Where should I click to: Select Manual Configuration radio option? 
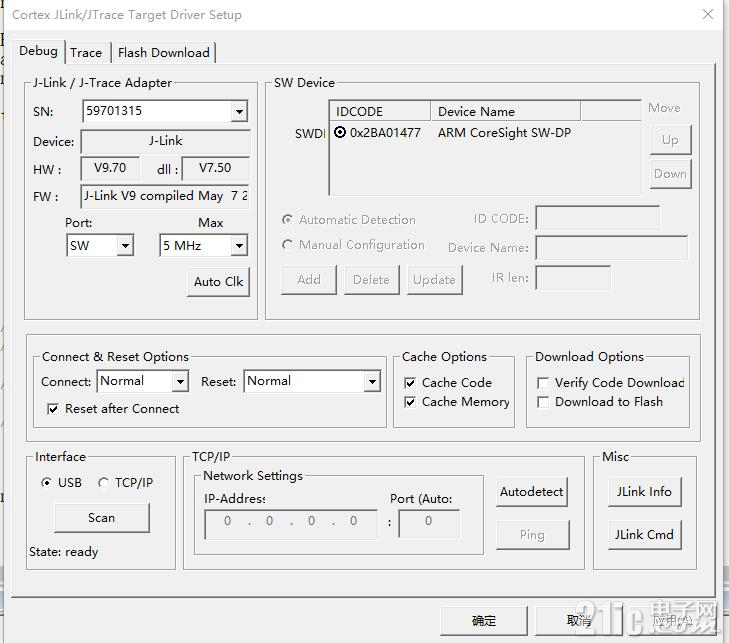click(x=287, y=244)
